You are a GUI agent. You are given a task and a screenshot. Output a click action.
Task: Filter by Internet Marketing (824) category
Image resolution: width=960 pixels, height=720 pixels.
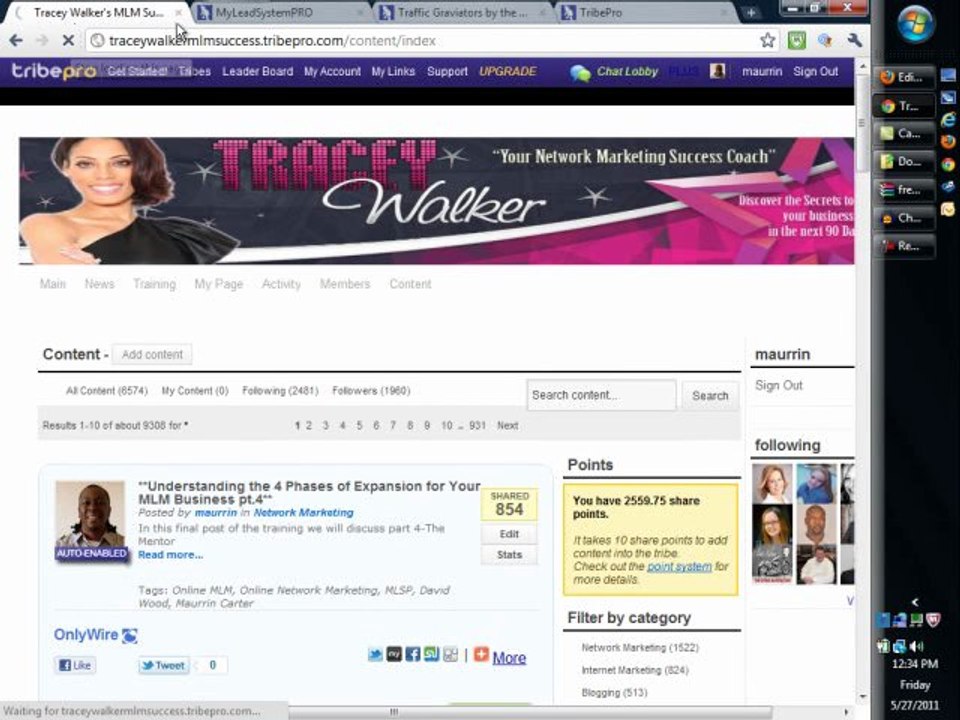635,670
